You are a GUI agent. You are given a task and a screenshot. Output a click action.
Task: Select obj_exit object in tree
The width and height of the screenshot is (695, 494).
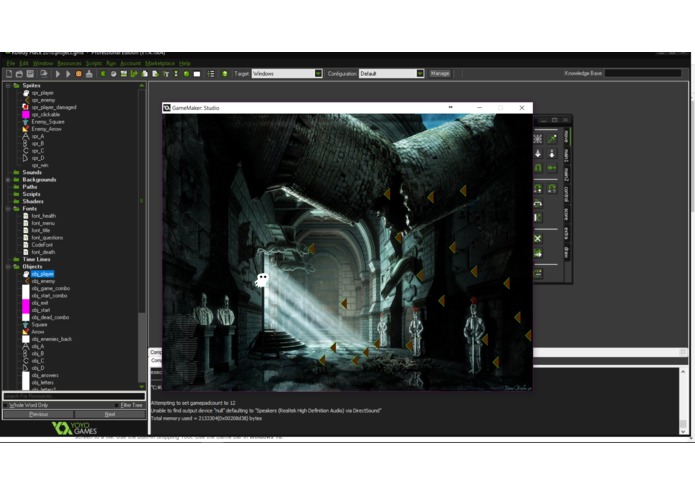(39, 303)
